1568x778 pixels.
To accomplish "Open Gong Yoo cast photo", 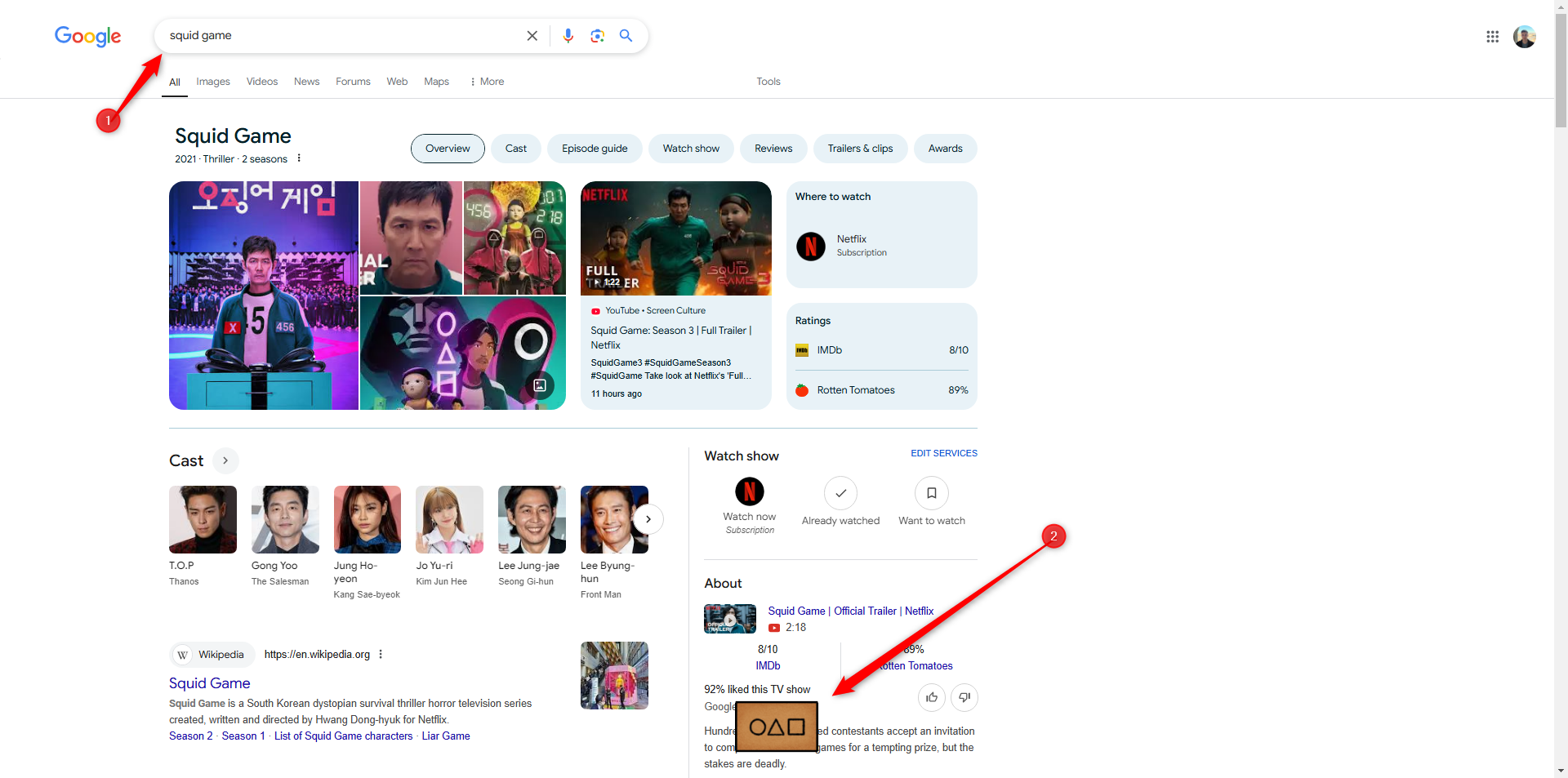I will [285, 519].
